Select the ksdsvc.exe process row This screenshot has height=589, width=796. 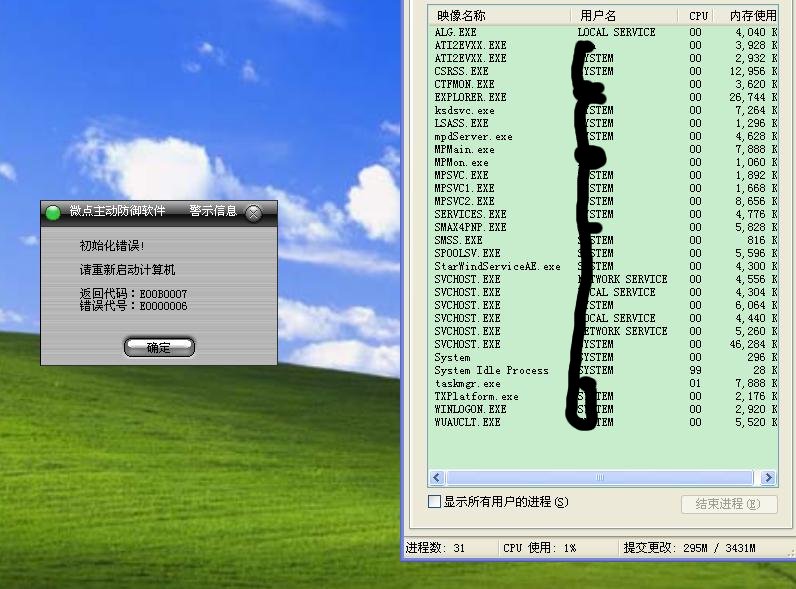pyautogui.click(x=464, y=111)
